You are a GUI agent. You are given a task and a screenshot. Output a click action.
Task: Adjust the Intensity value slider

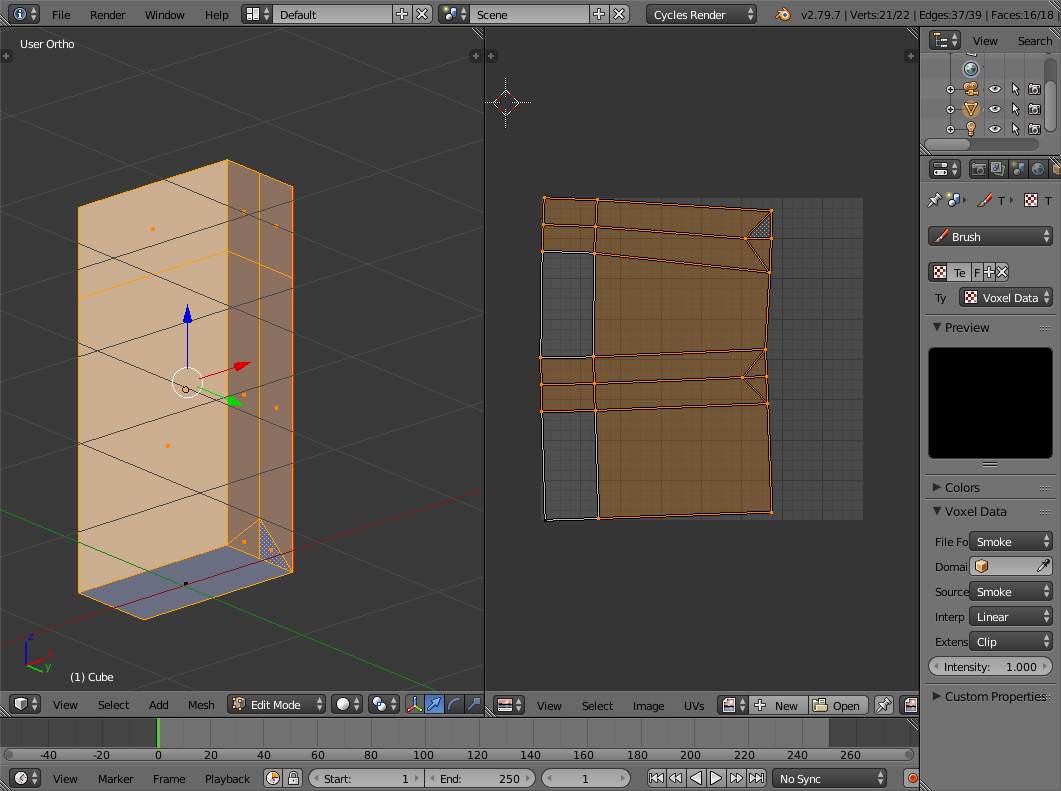click(x=990, y=666)
